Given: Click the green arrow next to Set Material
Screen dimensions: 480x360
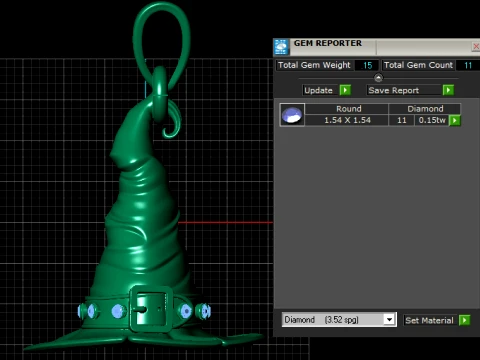Looking at the screenshot, I should (x=464, y=320).
